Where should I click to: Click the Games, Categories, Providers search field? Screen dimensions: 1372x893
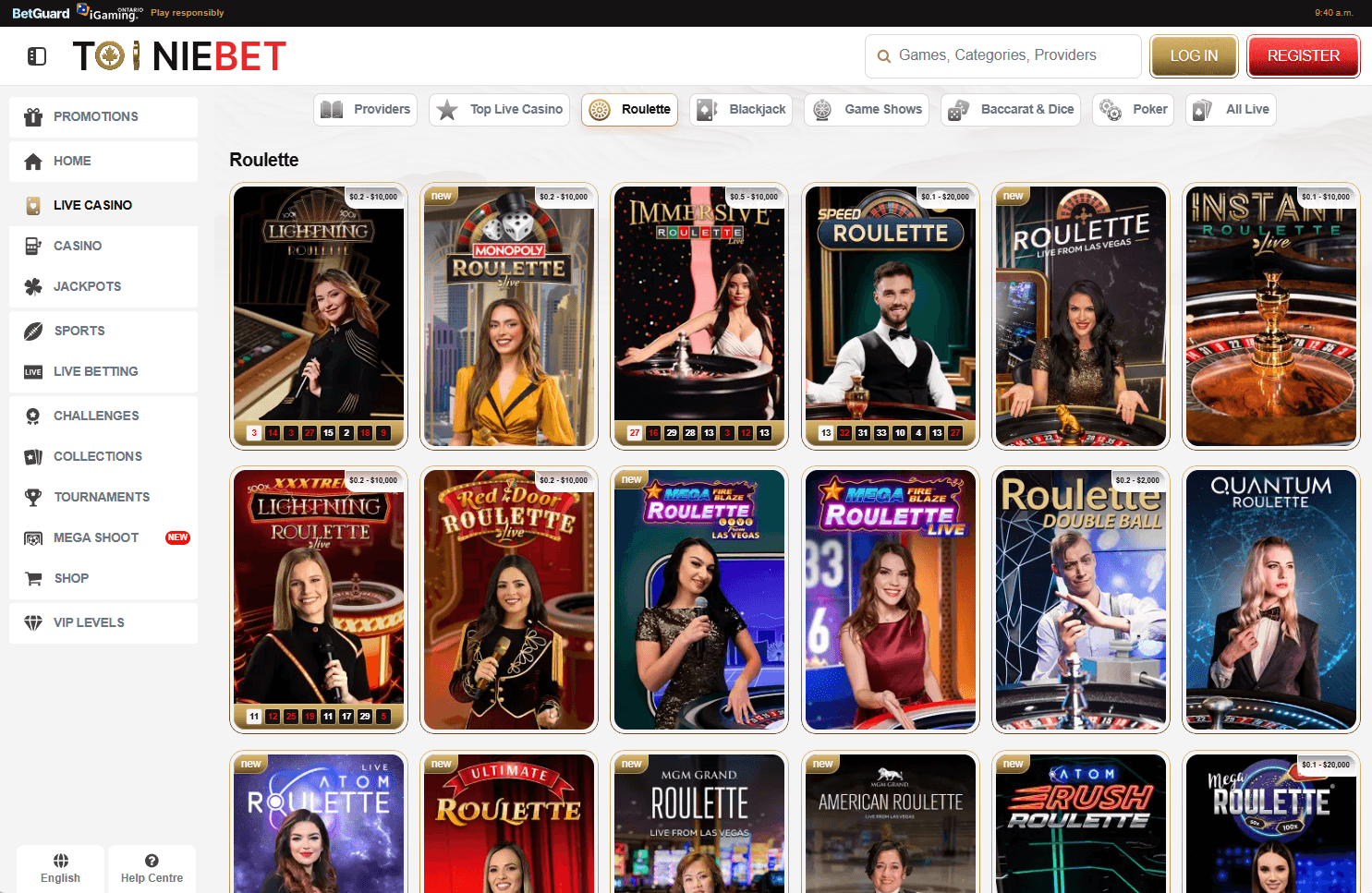coord(1002,56)
